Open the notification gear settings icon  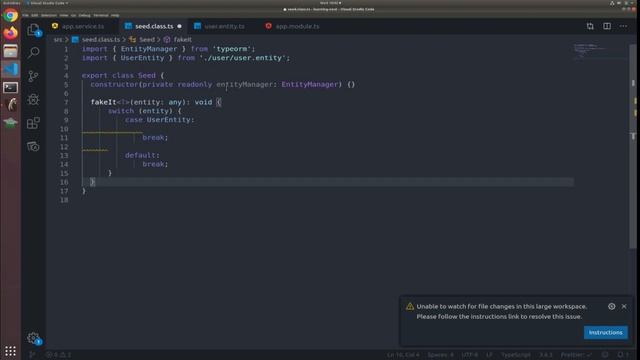[611, 307]
